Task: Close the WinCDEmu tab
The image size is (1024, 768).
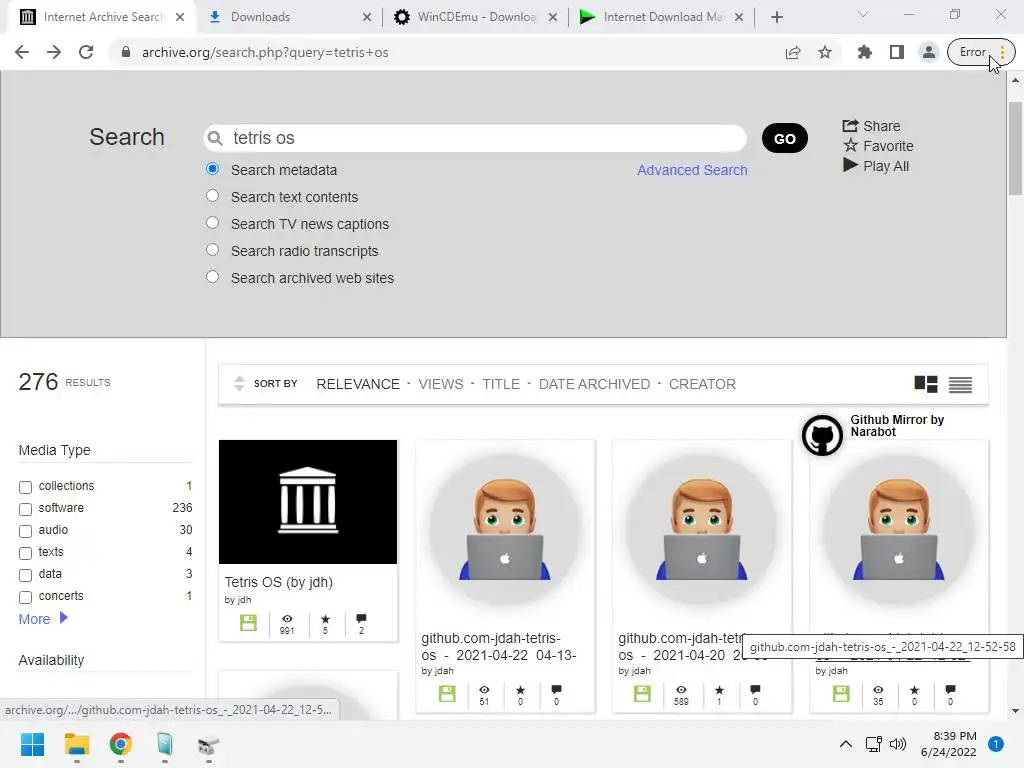Action: click(552, 17)
